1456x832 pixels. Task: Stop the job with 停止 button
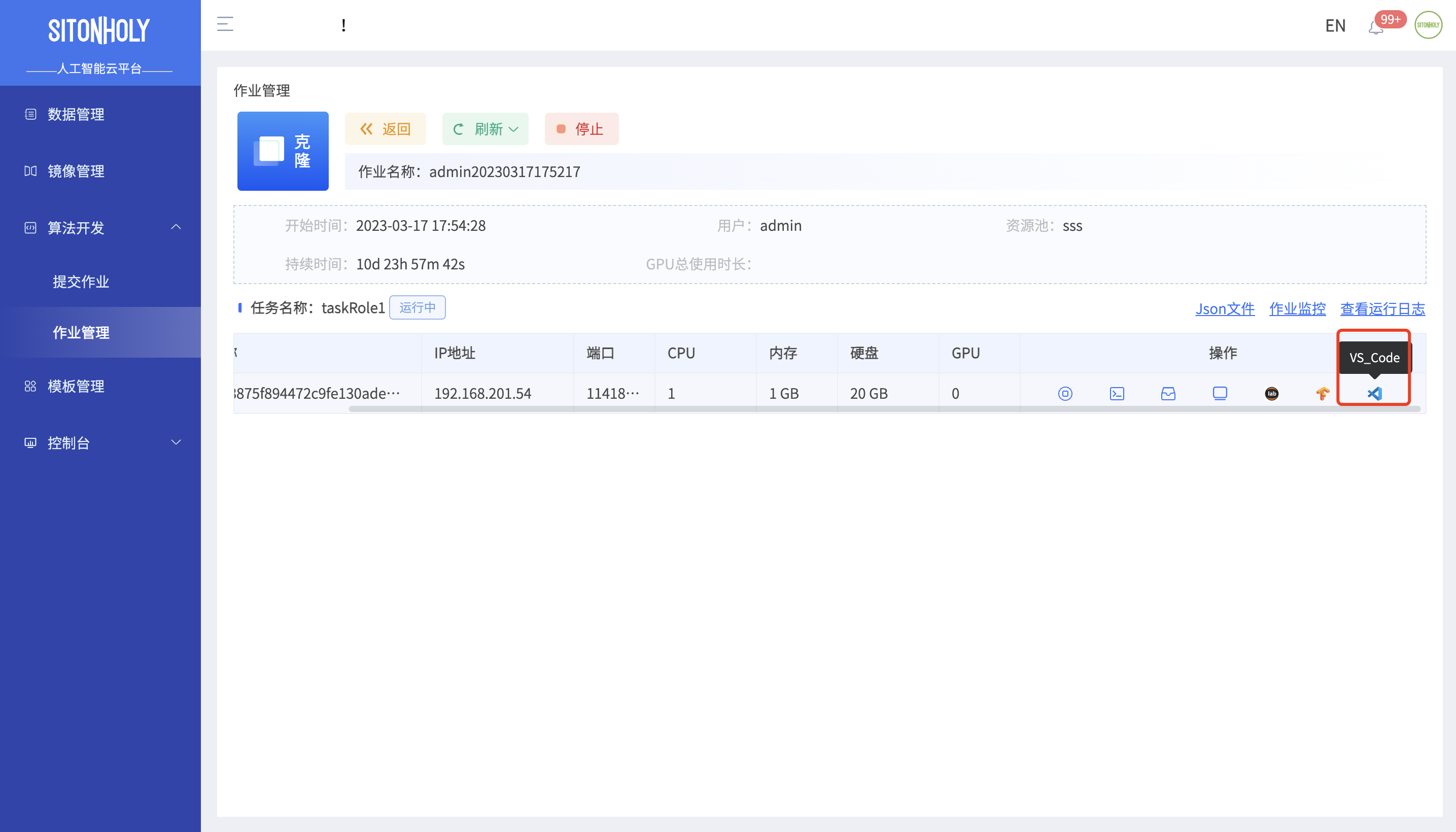tap(581, 128)
